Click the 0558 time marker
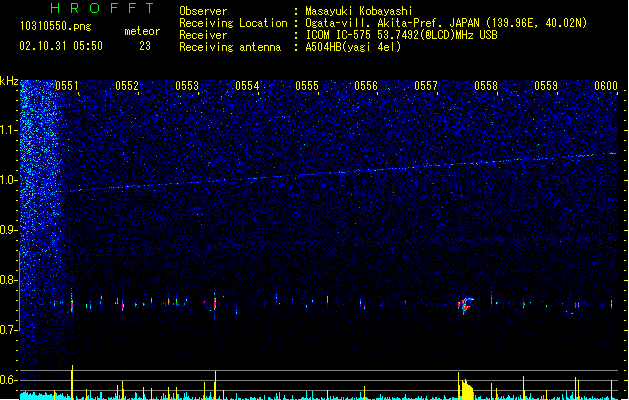 tap(486, 86)
